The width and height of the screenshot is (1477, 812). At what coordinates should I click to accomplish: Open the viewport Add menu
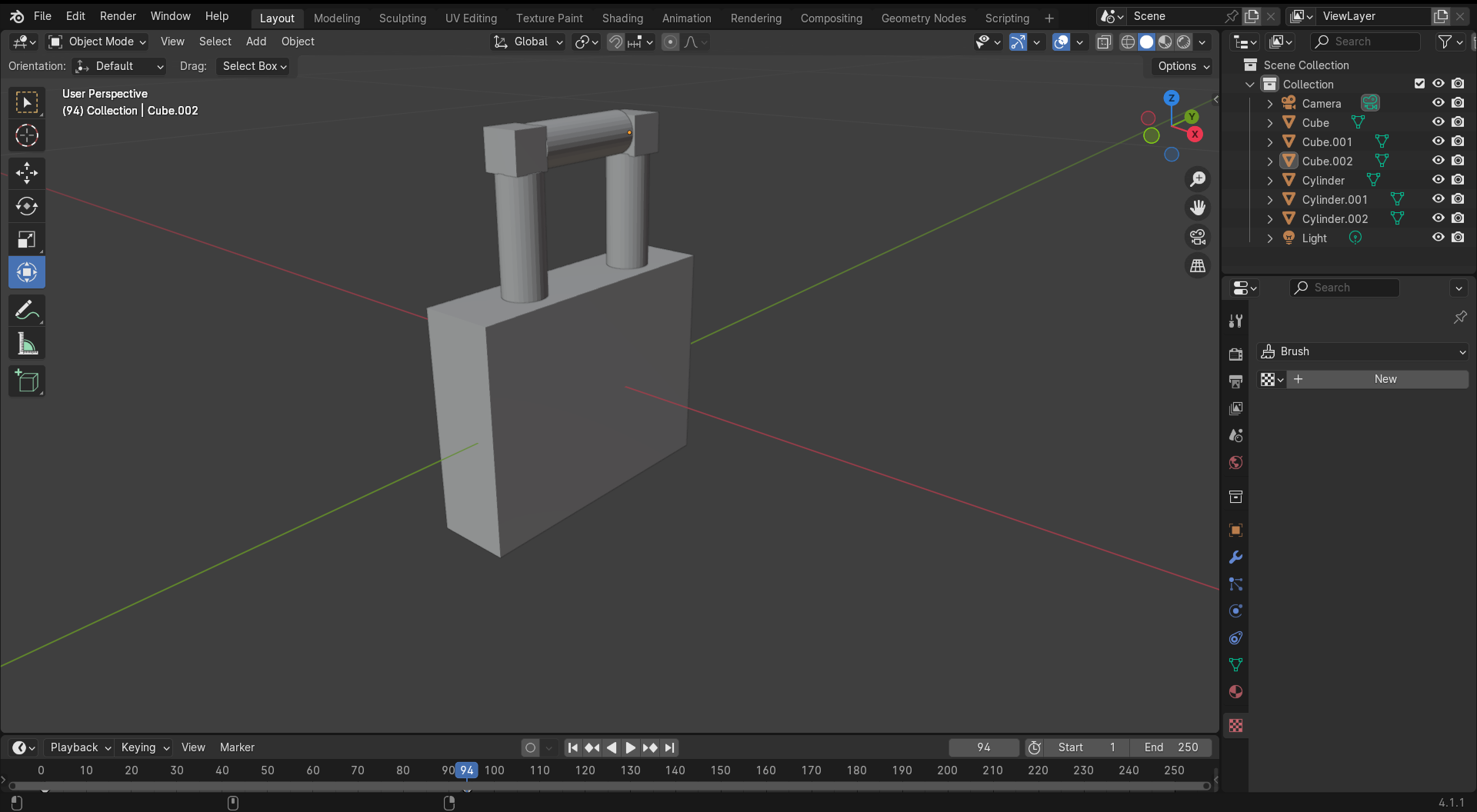pyautogui.click(x=256, y=42)
